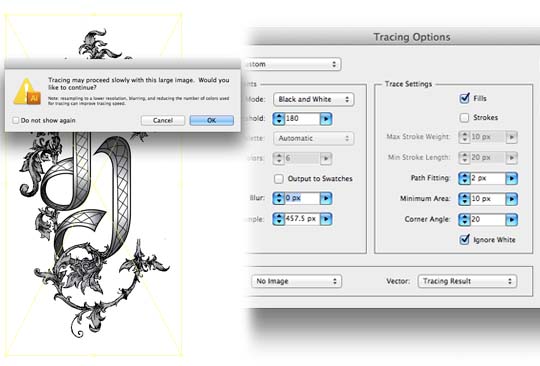
Task: Check the Do not show again box
Action: (x=15, y=120)
